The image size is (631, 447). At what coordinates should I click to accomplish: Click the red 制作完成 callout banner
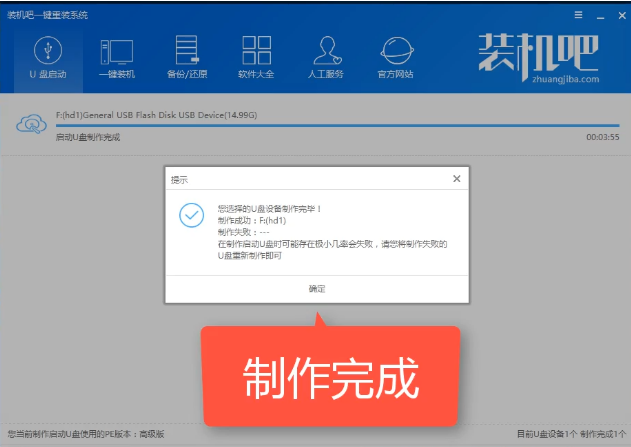coord(331,377)
